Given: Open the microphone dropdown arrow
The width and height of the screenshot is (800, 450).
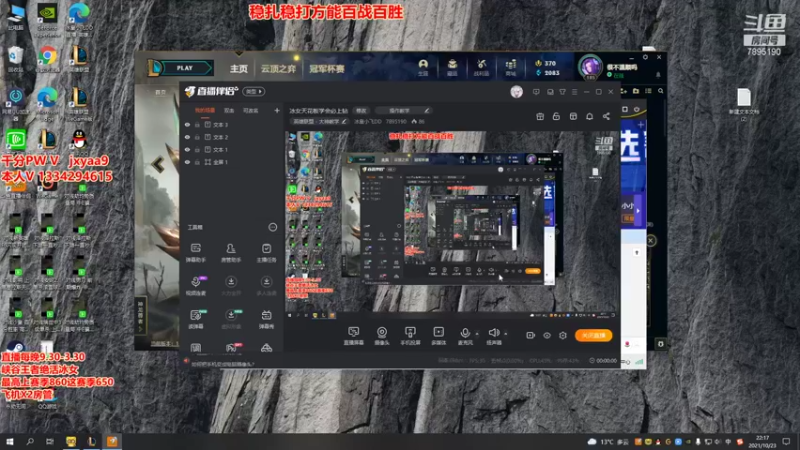Looking at the screenshot, I should point(477,334).
